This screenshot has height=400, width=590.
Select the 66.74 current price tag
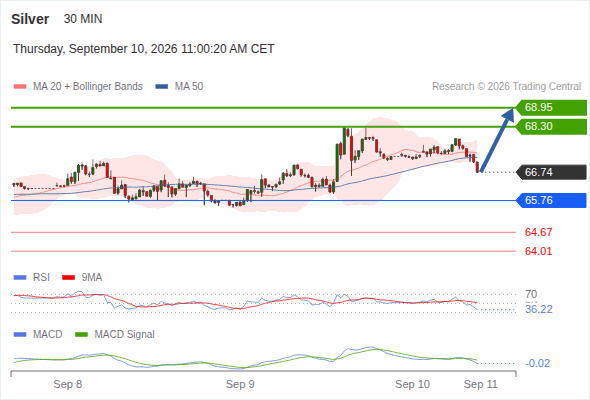[551, 172]
